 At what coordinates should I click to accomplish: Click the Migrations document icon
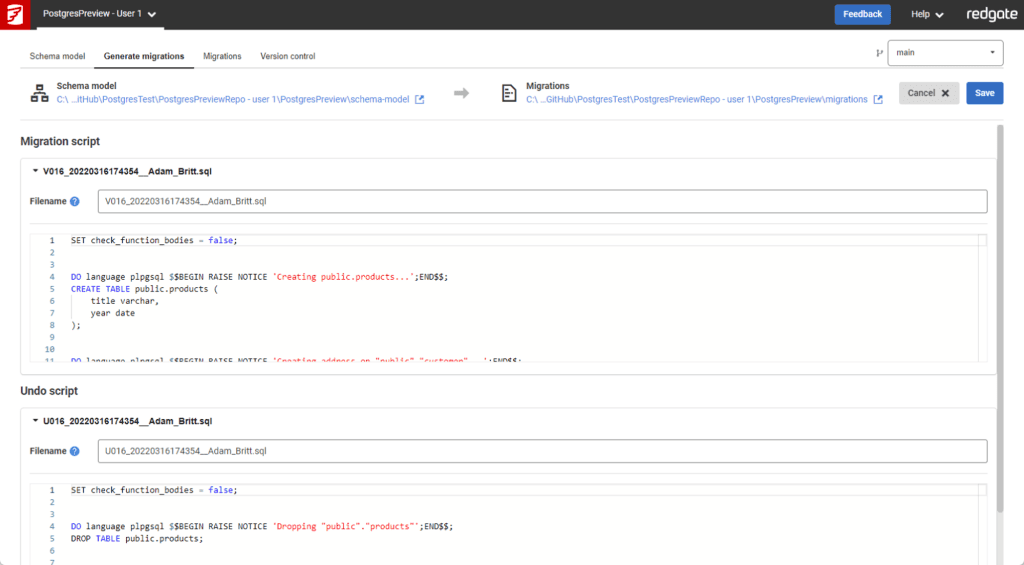[x=509, y=93]
